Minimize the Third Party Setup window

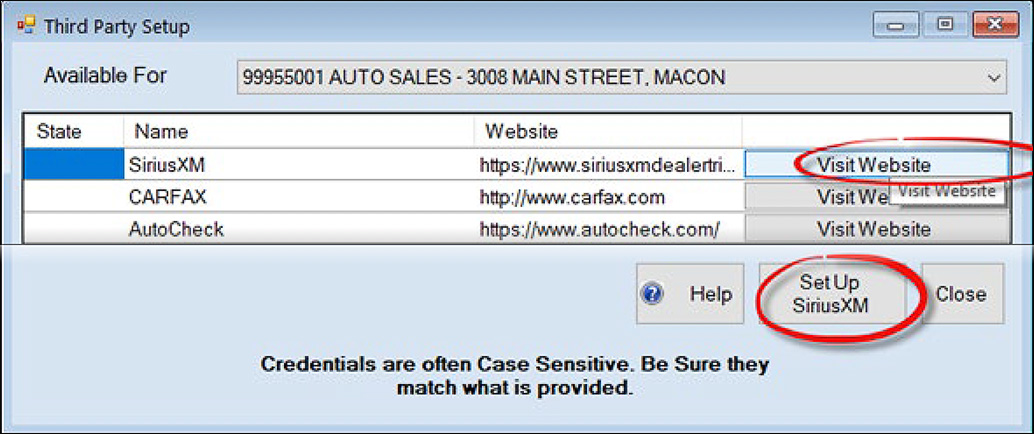[x=895, y=25]
